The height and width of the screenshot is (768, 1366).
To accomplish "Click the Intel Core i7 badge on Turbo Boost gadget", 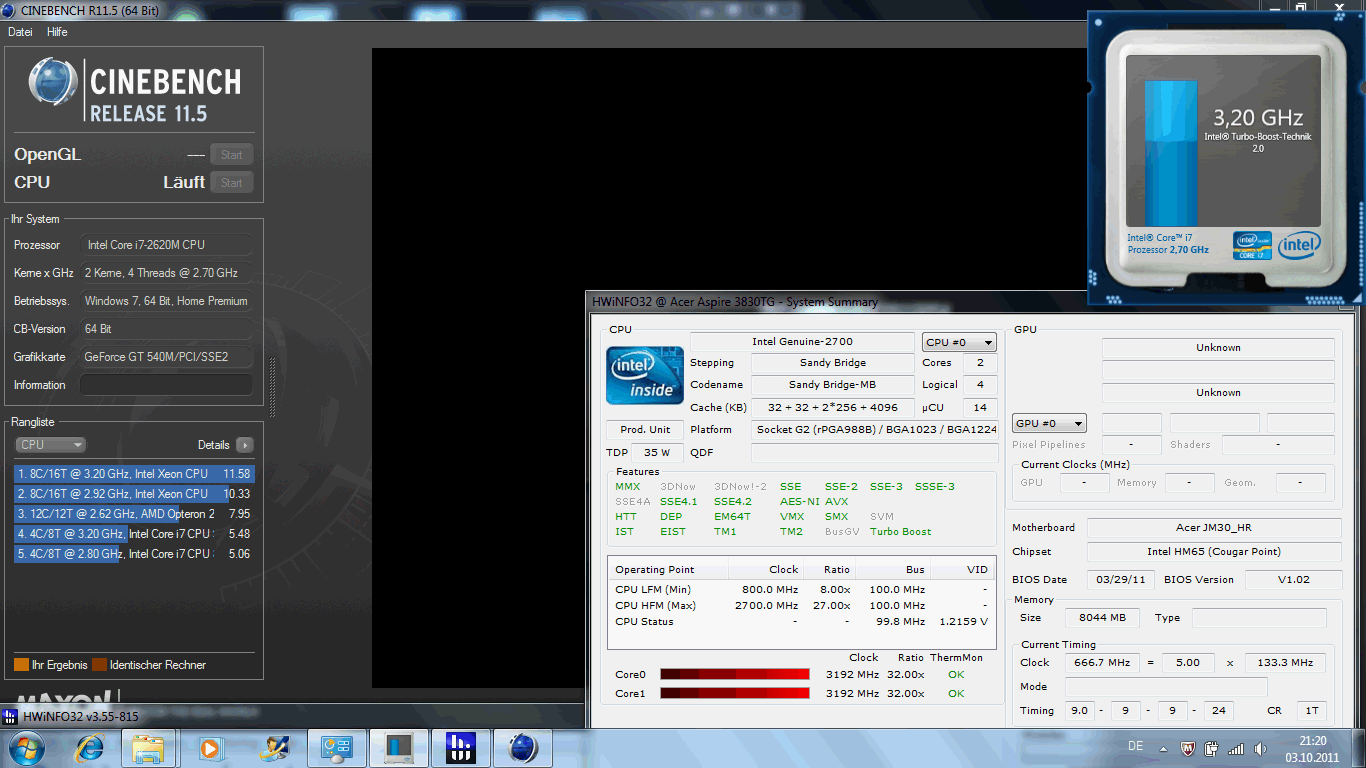I will [1252, 245].
